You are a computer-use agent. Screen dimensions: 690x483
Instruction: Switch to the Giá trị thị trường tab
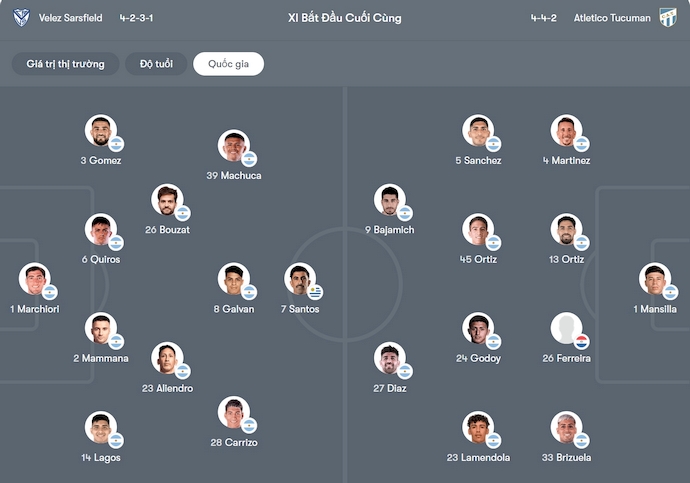point(66,64)
